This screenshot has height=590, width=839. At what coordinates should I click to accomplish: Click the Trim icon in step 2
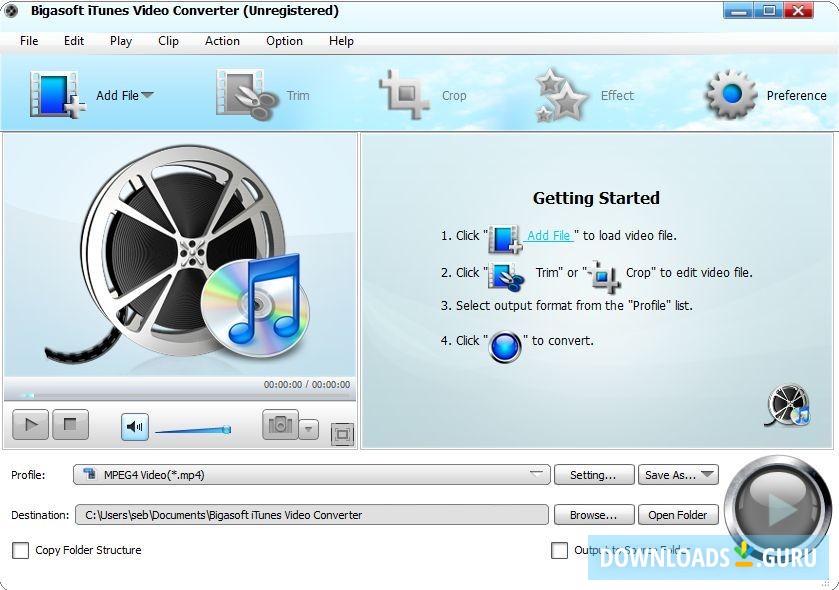coord(506,277)
